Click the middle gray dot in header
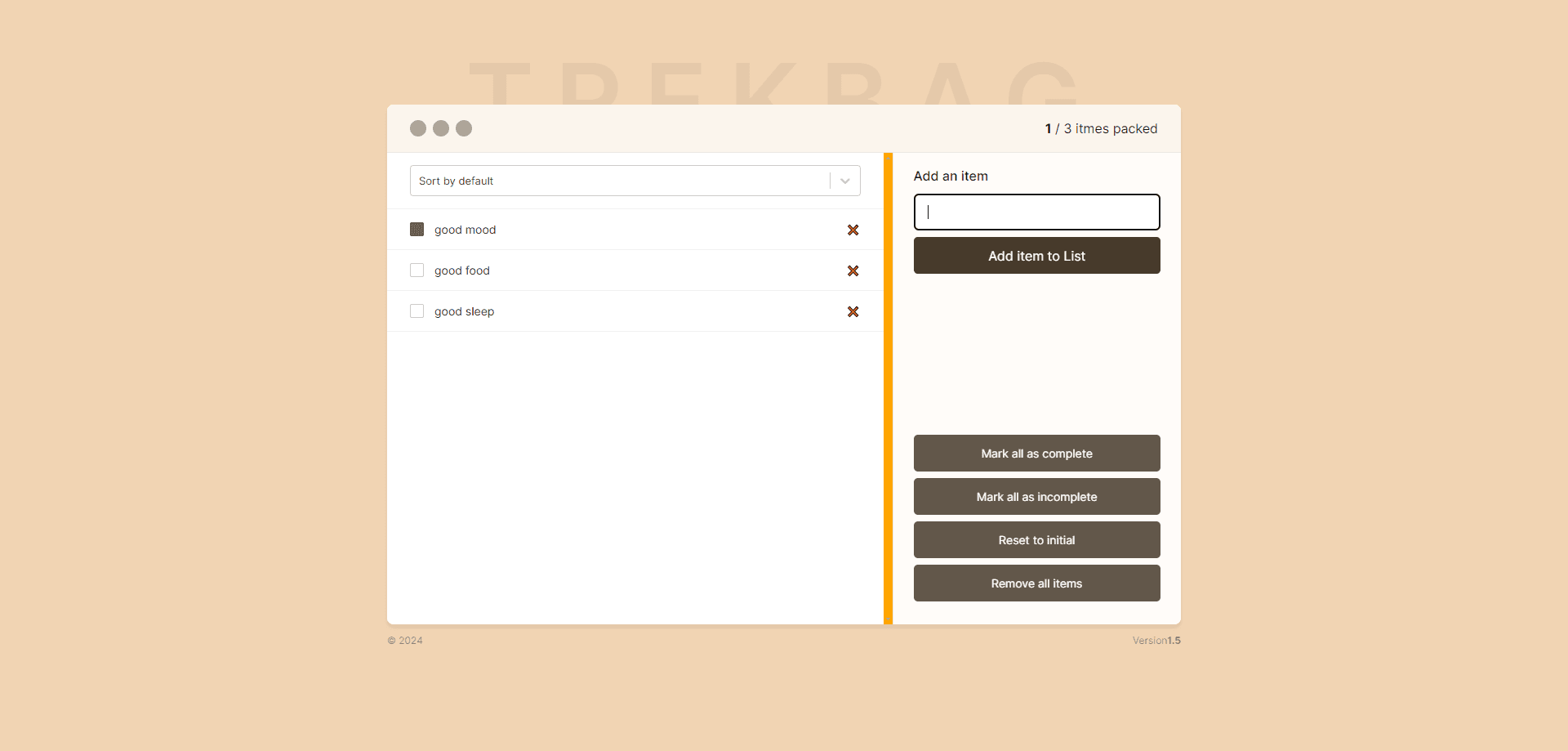The height and width of the screenshot is (751, 1568). click(x=441, y=128)
